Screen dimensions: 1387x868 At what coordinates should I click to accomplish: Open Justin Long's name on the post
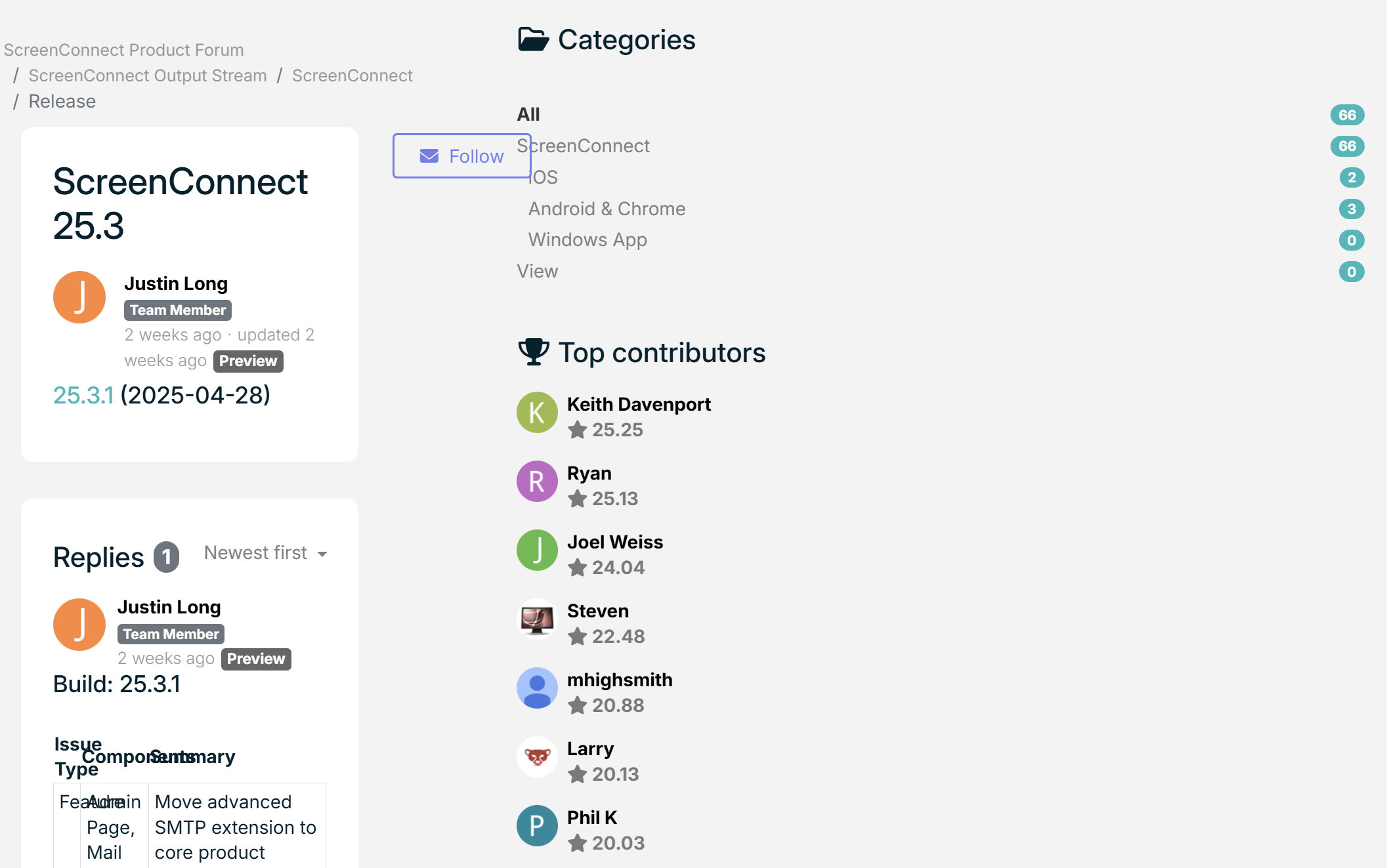tap(176, 283)
